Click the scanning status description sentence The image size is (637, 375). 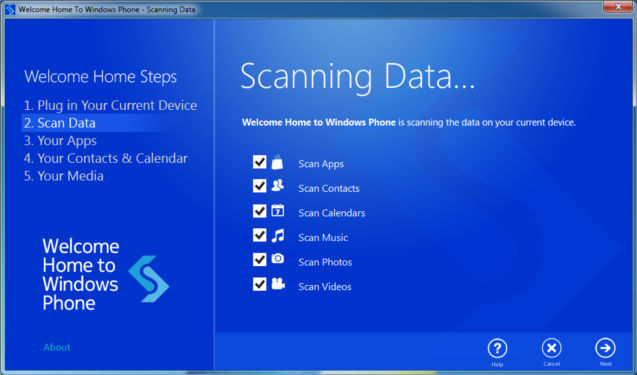[x=409, y=122]
